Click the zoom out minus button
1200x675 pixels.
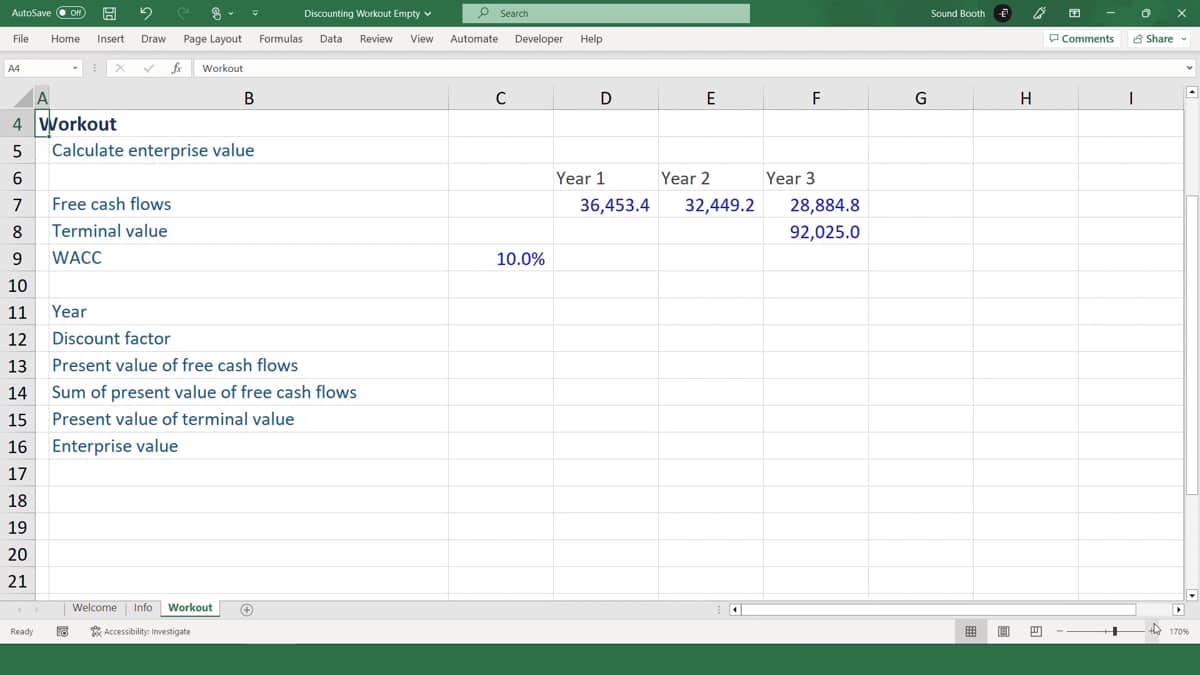click(1058, 632)
